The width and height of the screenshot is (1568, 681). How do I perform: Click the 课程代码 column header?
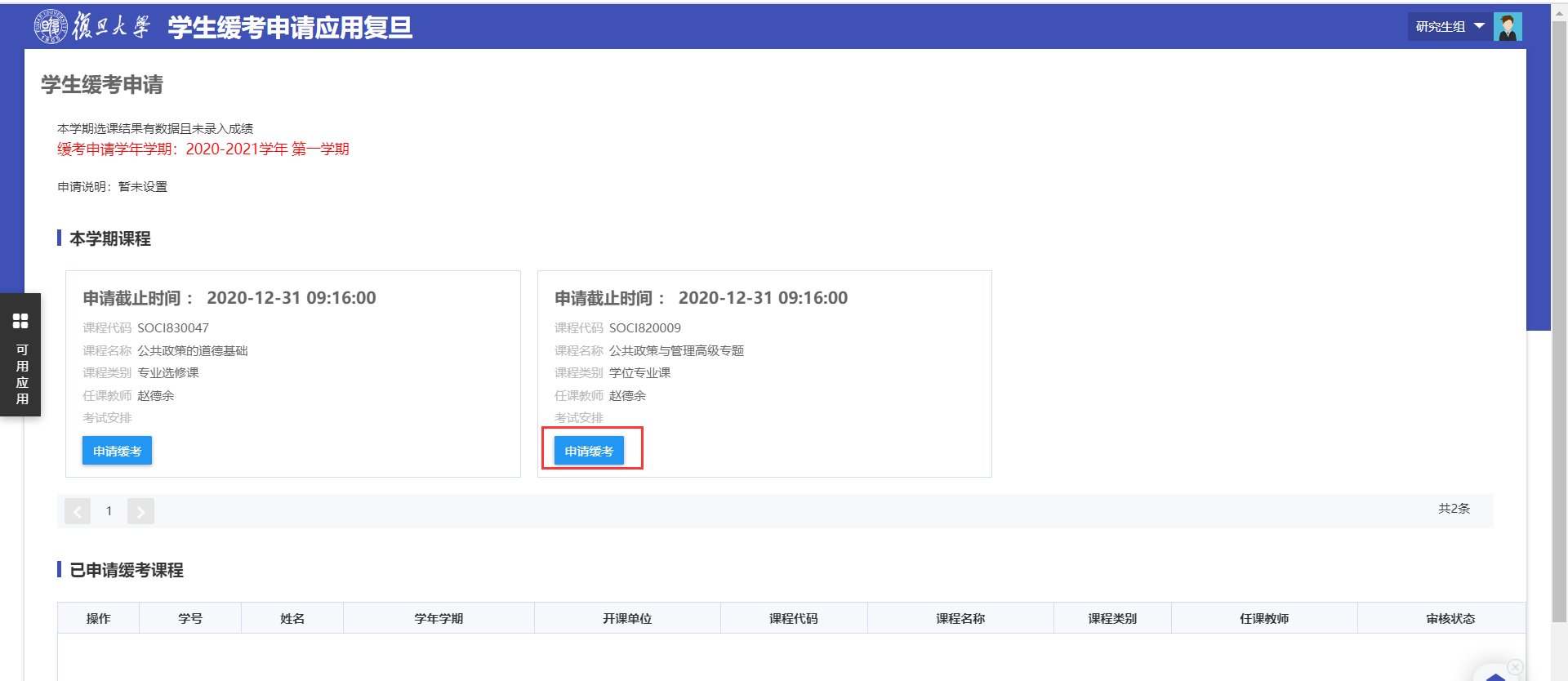click(793, 618)
